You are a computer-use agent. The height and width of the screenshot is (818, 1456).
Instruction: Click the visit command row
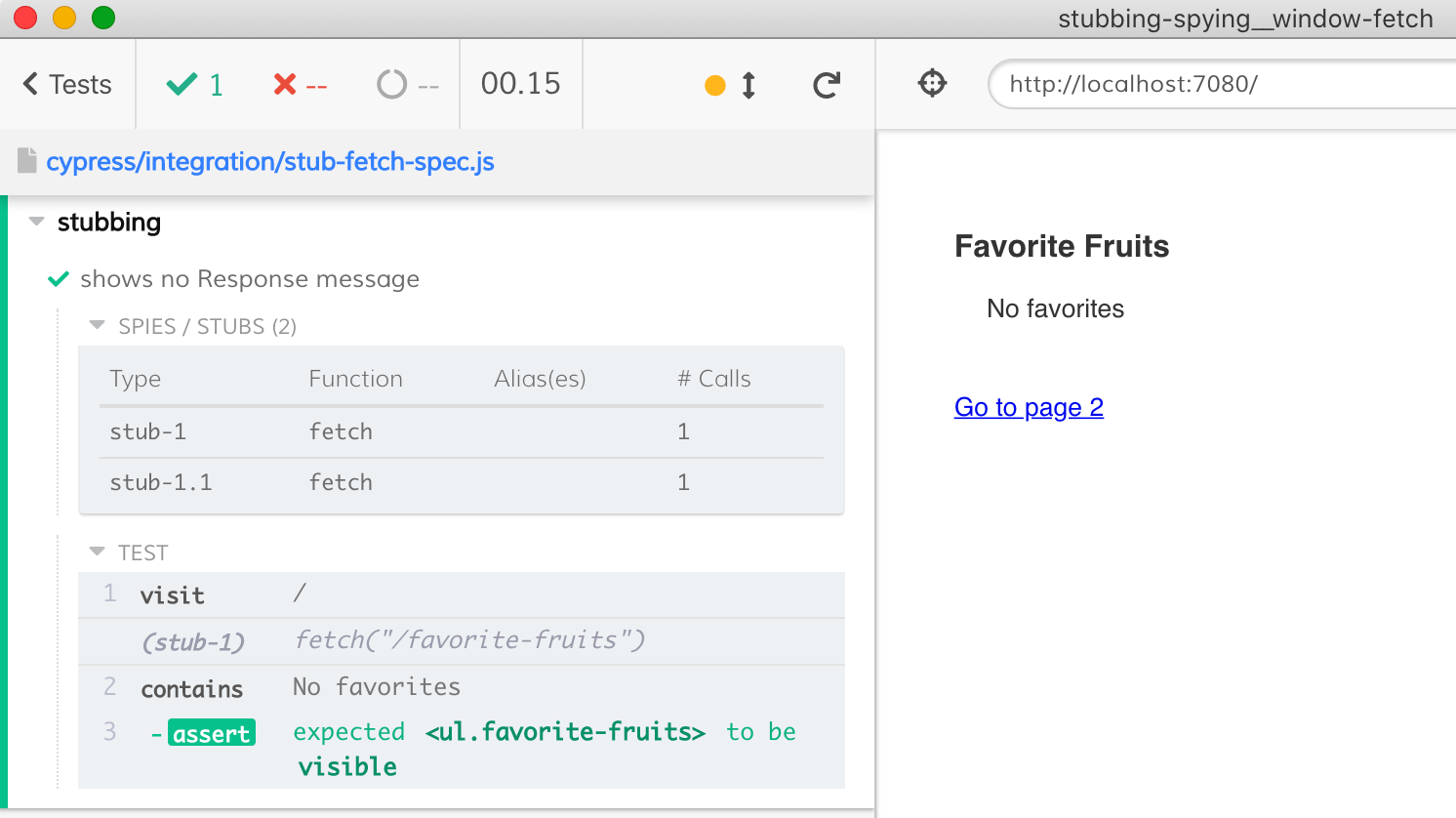click(x=461, y=594)
